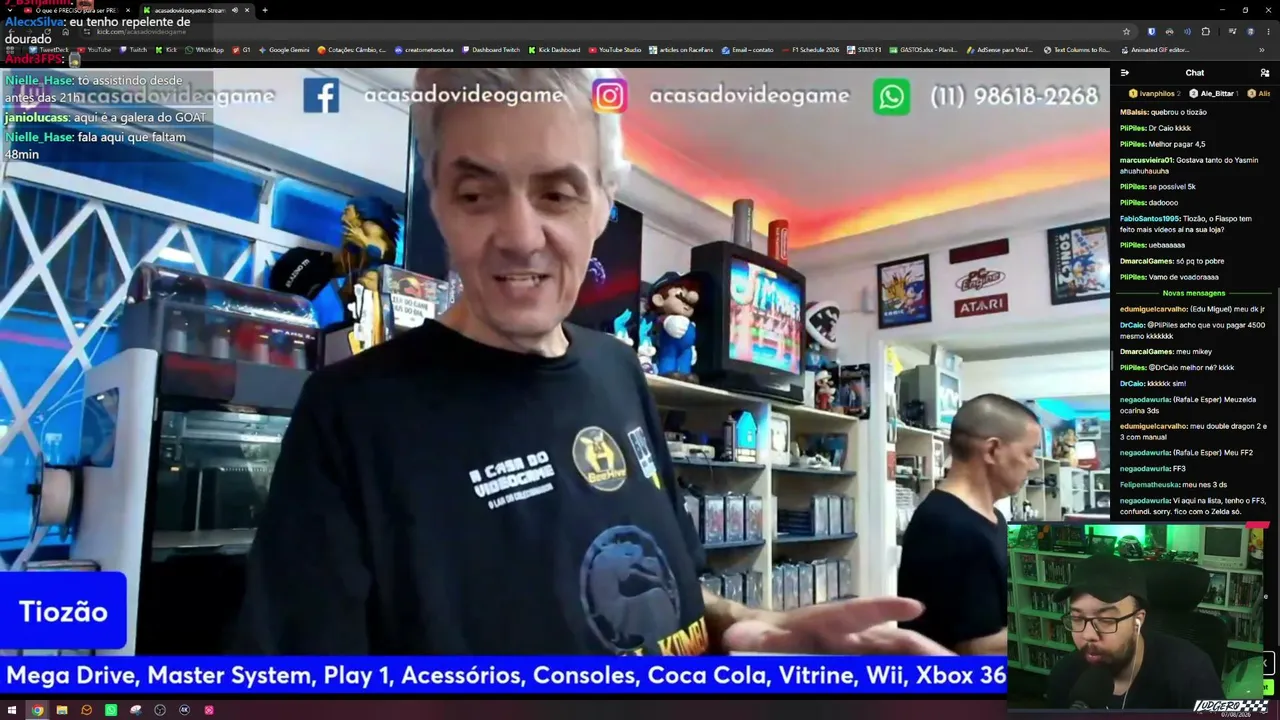Open Google Chrome from the taskbar
1280x720 pixels.
click(37, 710)
